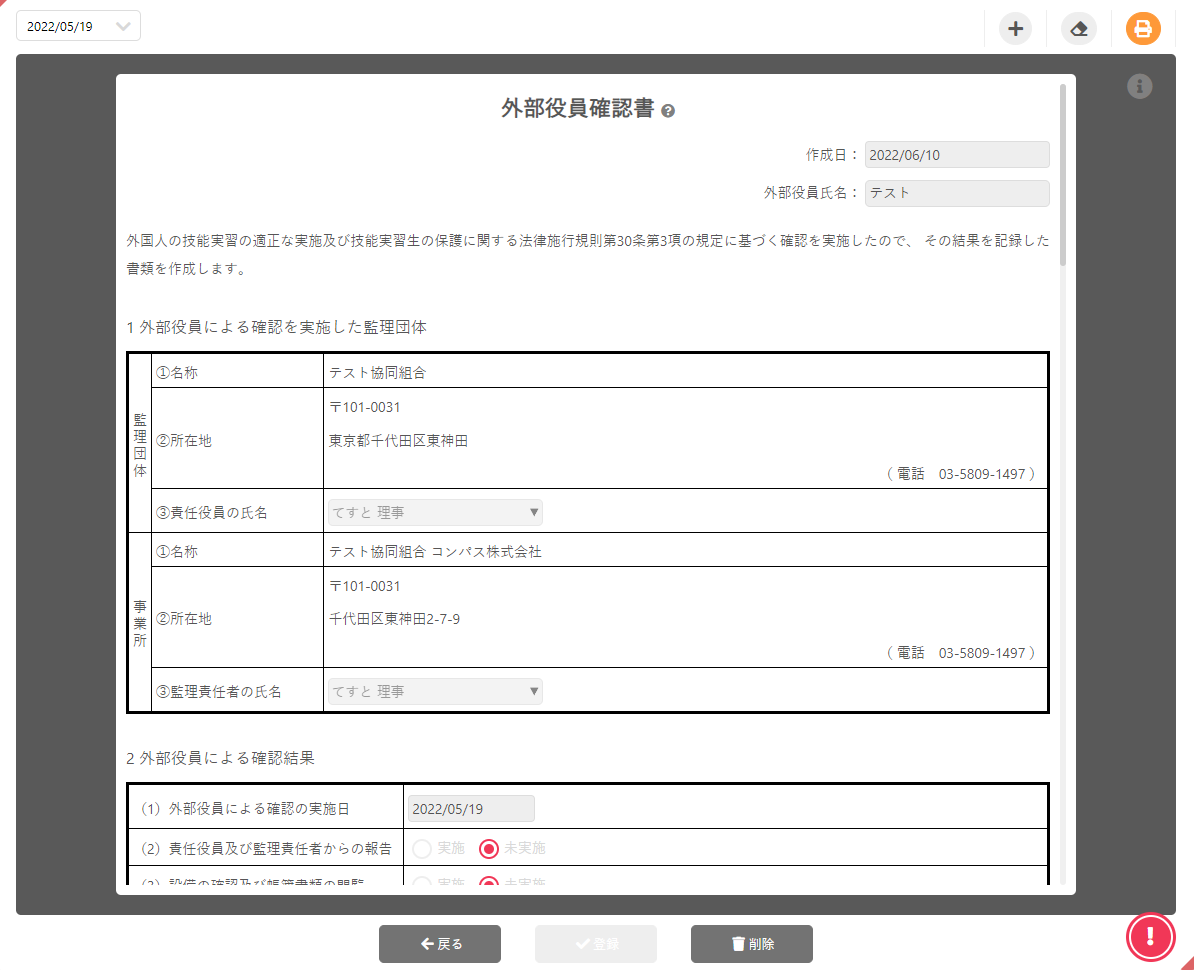This screenshot has height=970, width=1194.
Task: Select 未実施 for 責任役員 report row
Action: pyautogui.click(x=489, y=848)
